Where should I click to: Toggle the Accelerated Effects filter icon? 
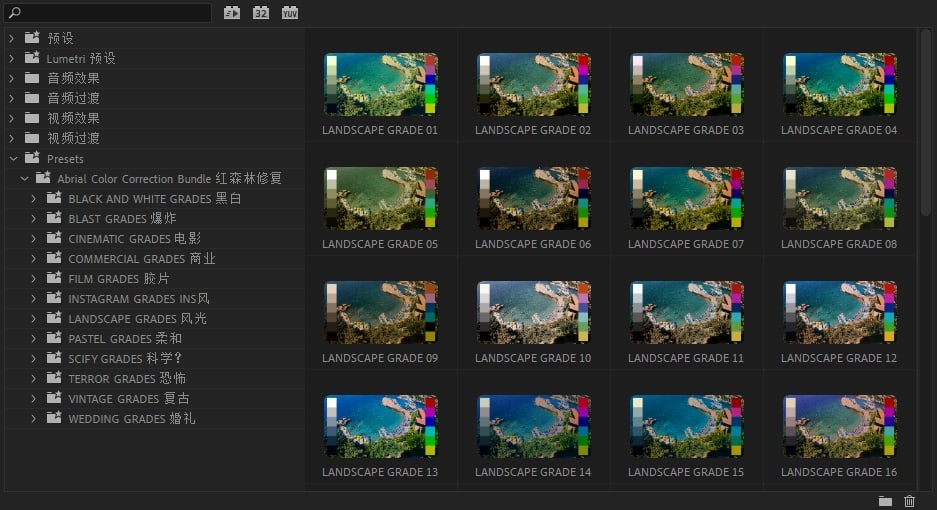(x=232, y=13)
